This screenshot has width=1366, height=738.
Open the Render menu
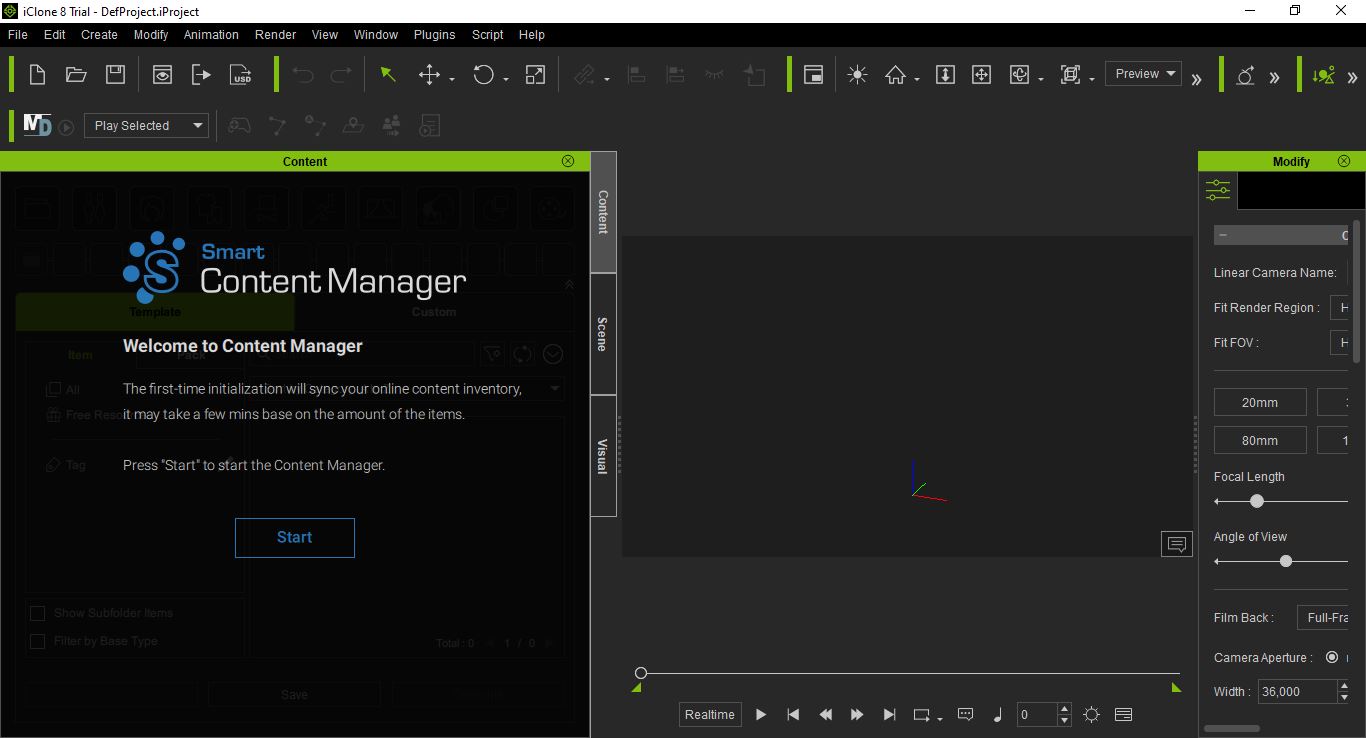275,34
